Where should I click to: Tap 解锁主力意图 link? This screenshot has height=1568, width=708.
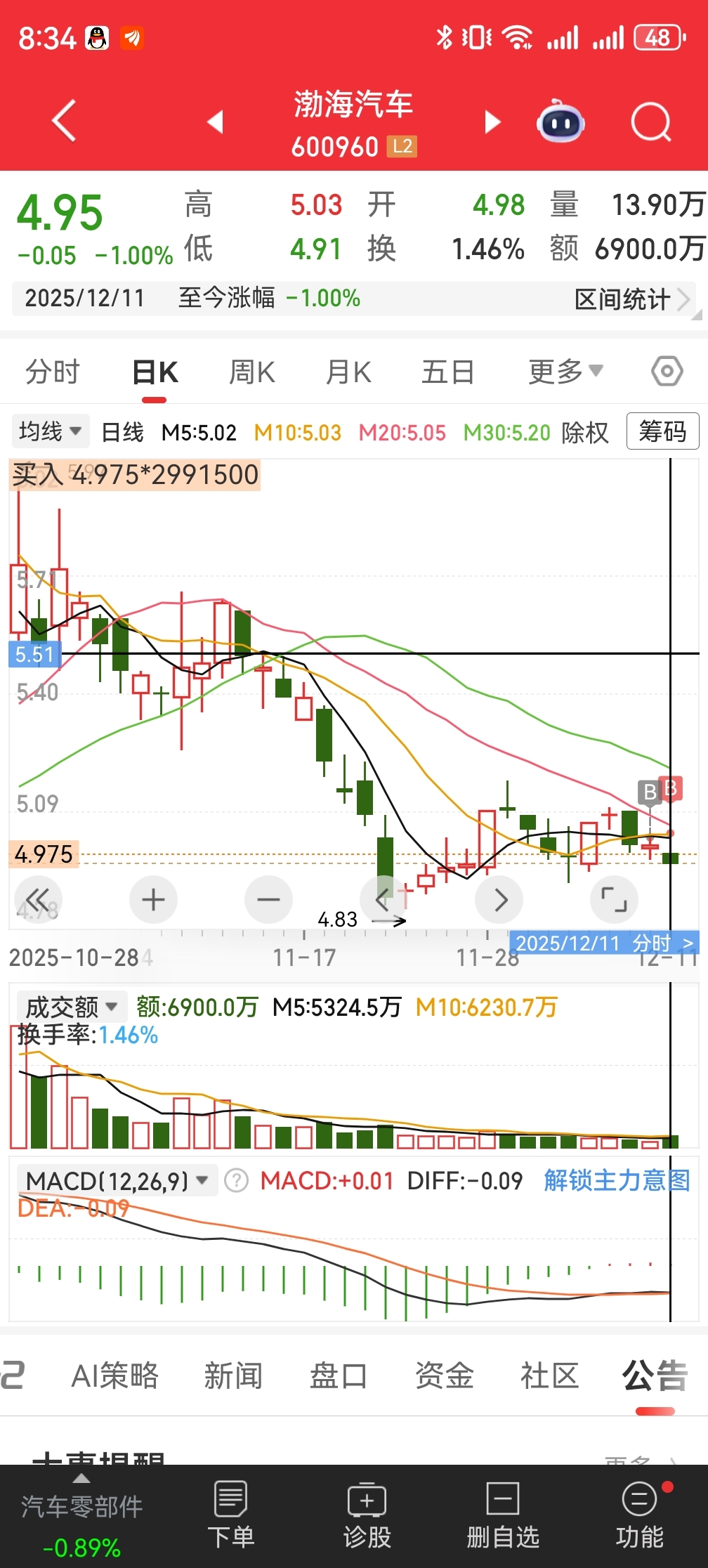(617, 1180)
